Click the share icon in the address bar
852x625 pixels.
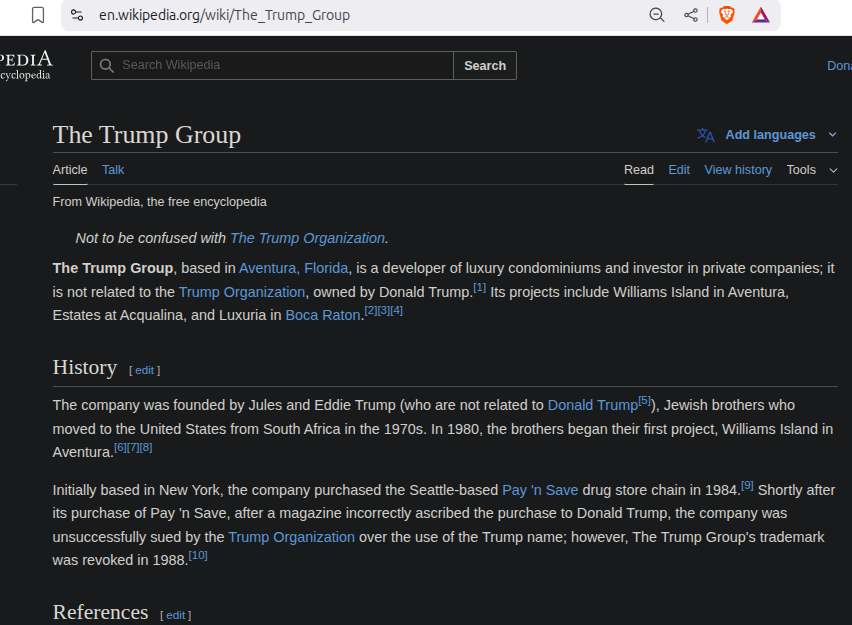[691, 15]
